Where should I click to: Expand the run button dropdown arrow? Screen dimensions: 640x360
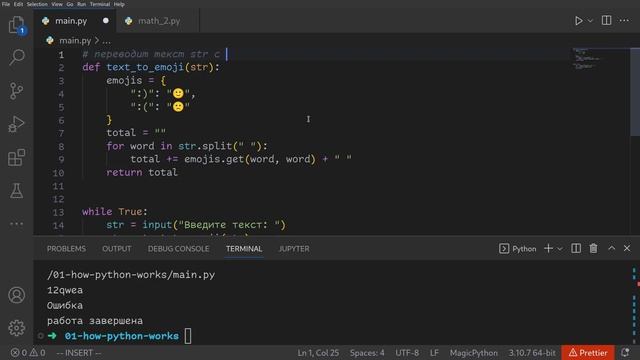pyautogui.click(x=590, y=21)
